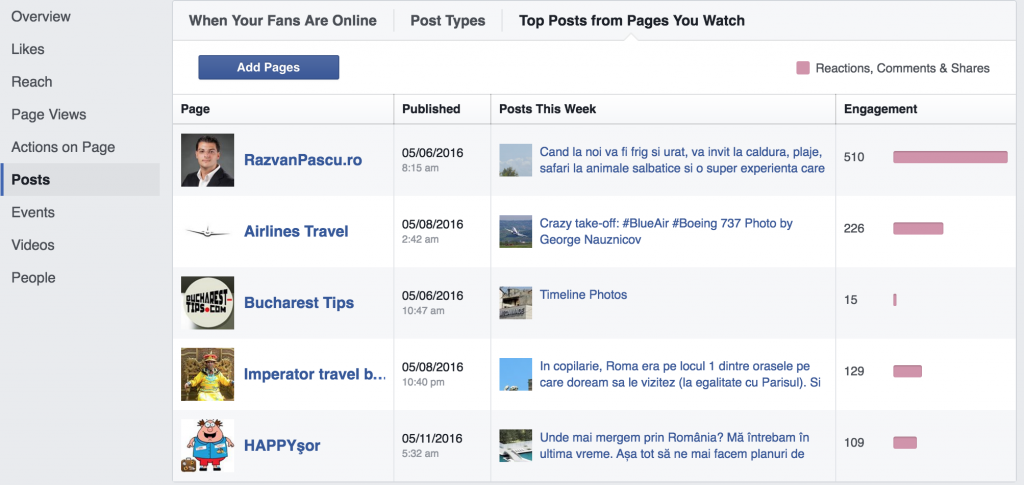This screenshot has width=1024, height=485.
Task: Open the Timeline Photos post thumbnail
Action: click(x=515, y=303)
